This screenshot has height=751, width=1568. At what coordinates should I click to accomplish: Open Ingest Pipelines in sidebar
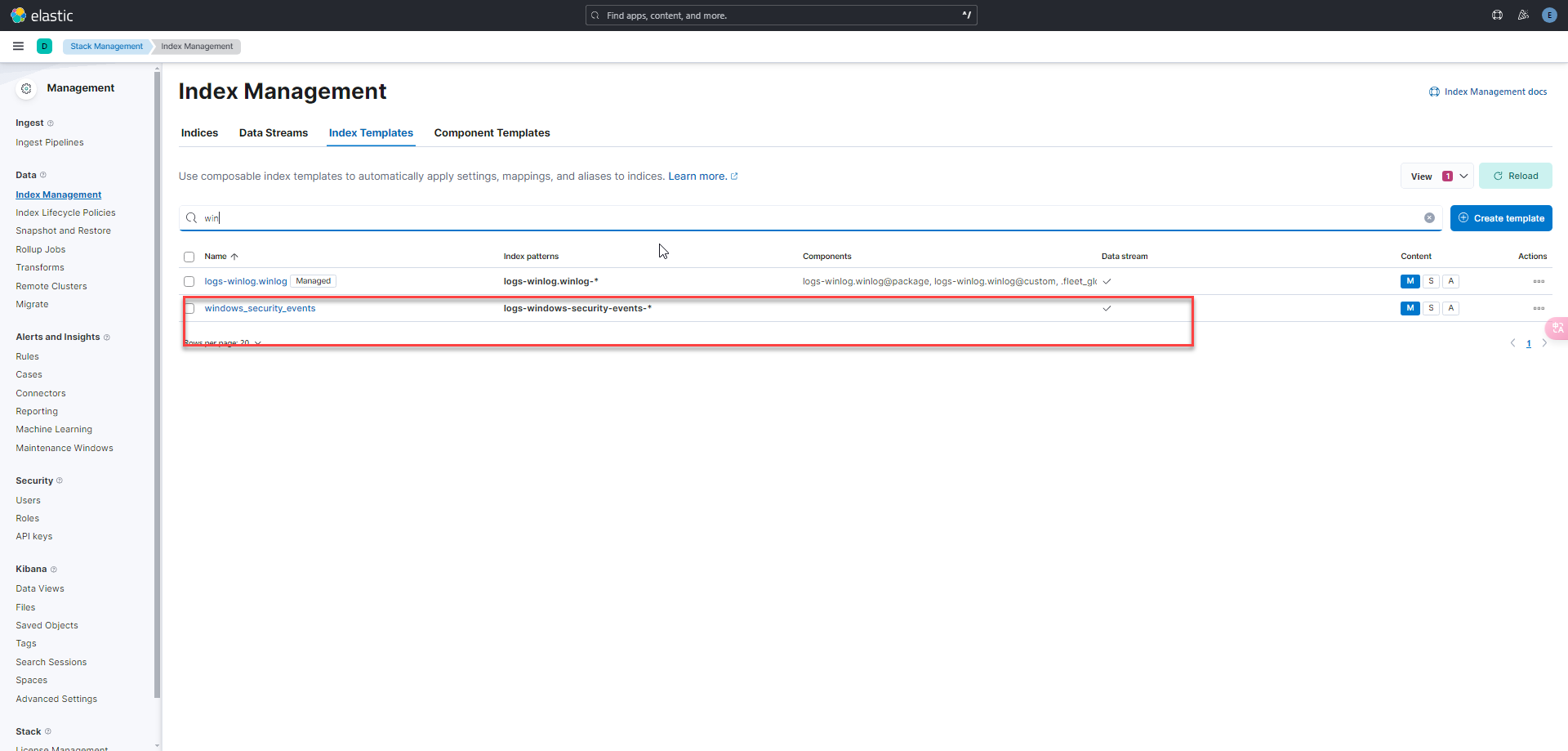(x=50, y=143)
